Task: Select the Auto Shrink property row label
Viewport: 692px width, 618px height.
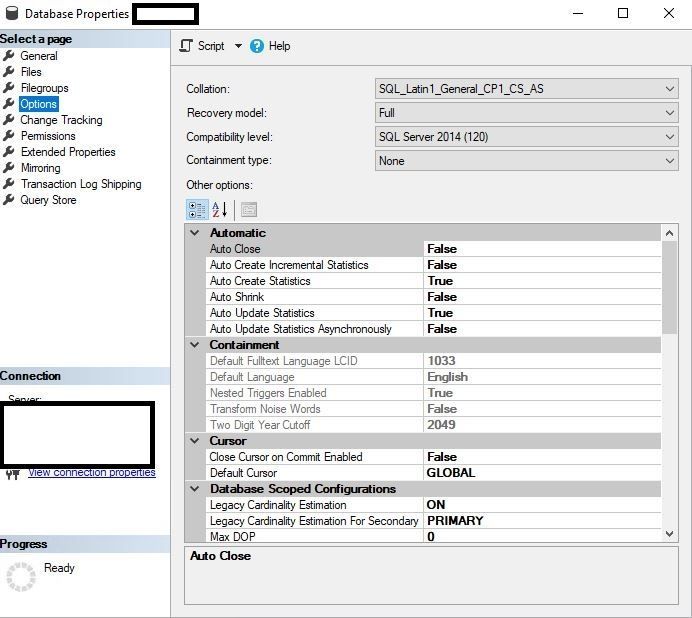Action: click(237, 297)
